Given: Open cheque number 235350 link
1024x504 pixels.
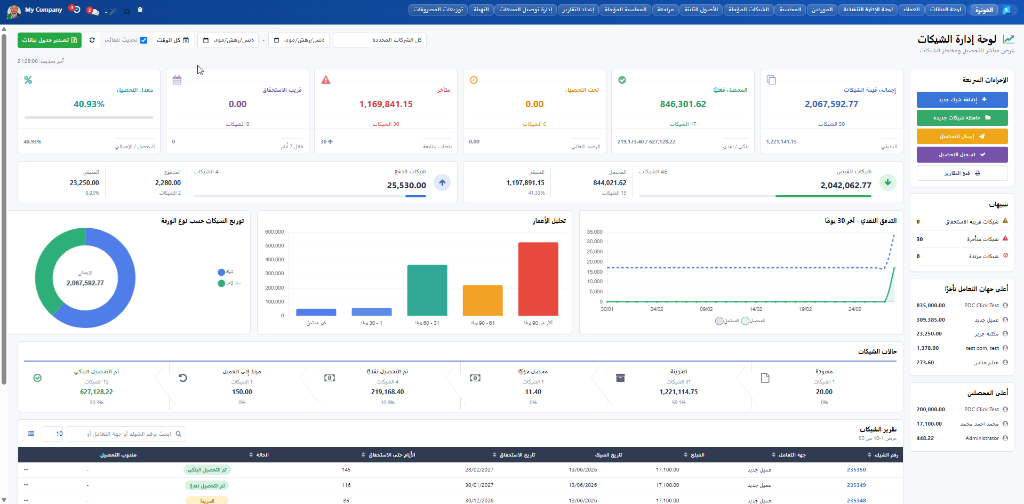Looking at the screenshot, I should (856, 469).
